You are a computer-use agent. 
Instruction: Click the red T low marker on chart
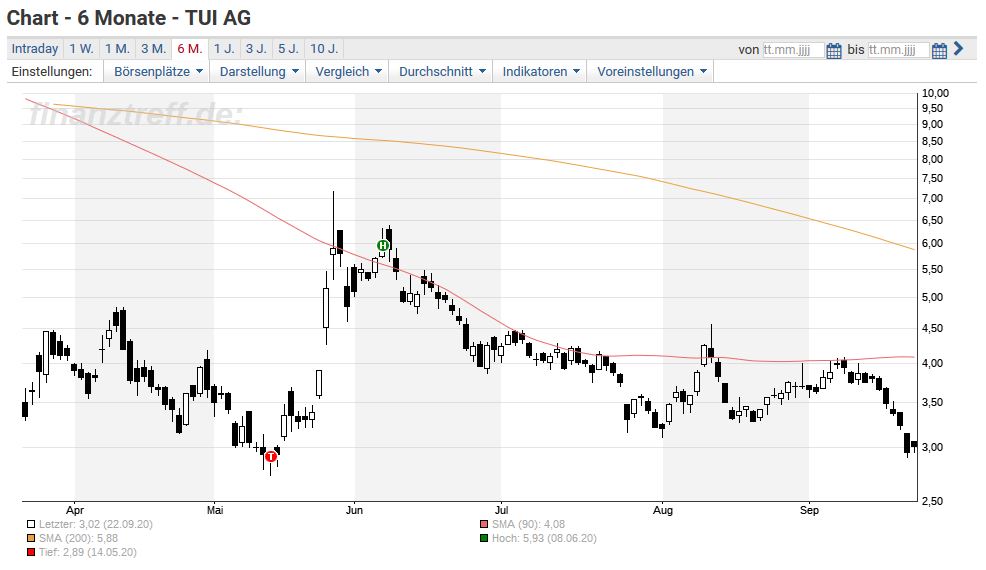tap(271, 457)
